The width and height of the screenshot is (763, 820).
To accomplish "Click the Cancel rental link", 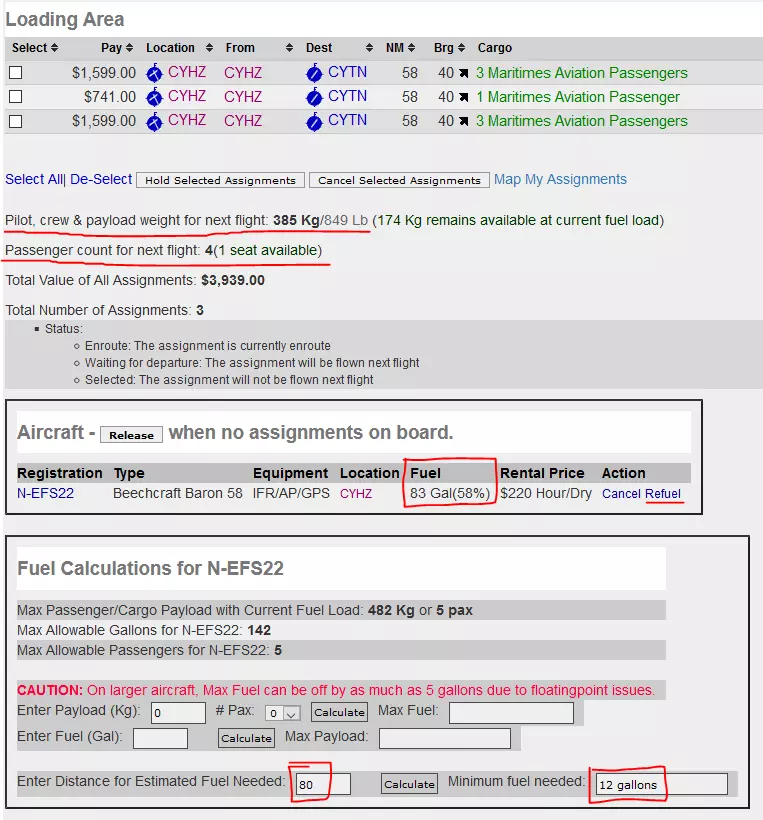I will (621, 494).
